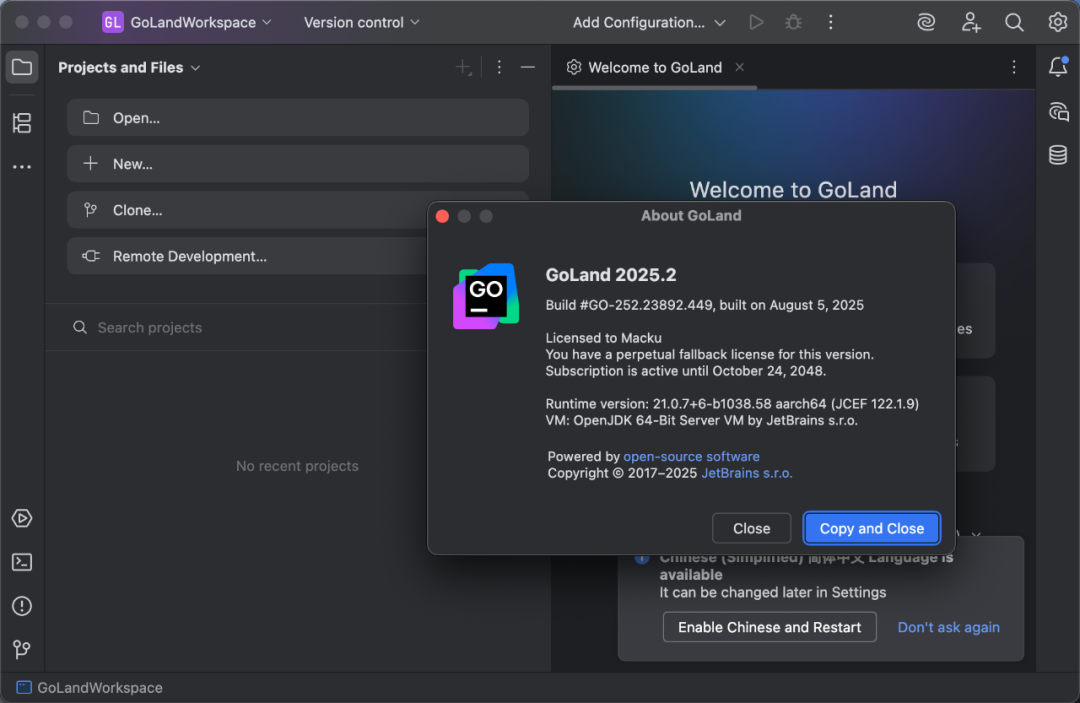
Task: Open Search Everywhere magnifier icon
Action: coord(1014,22)
